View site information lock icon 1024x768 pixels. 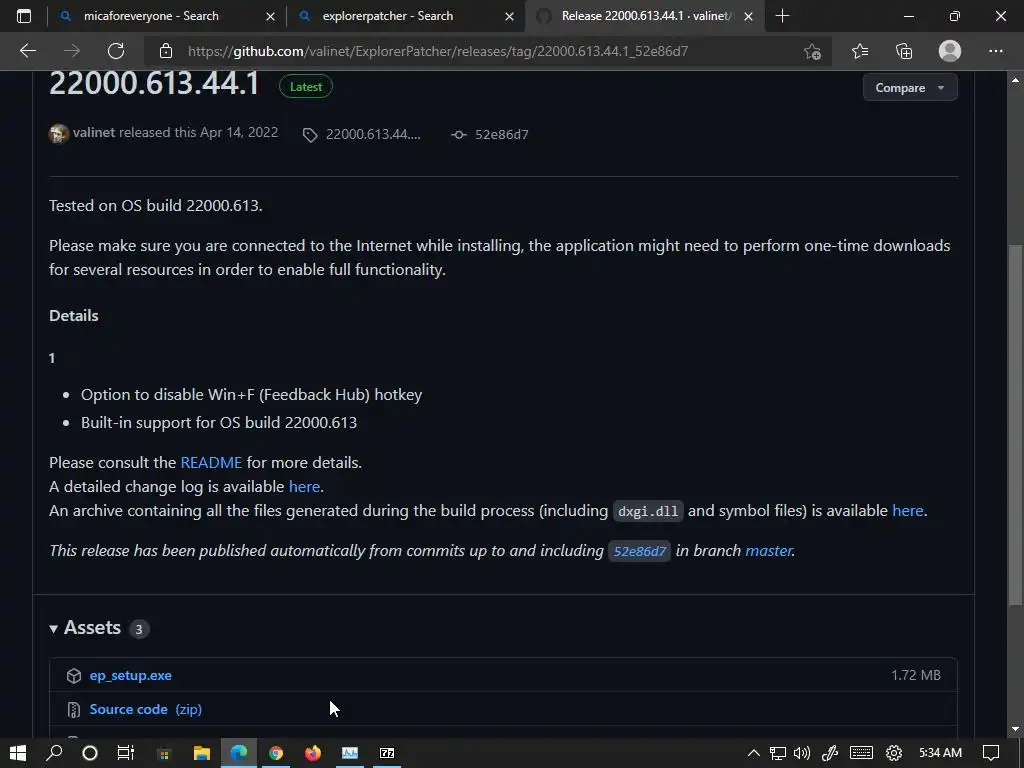point(166,51)
